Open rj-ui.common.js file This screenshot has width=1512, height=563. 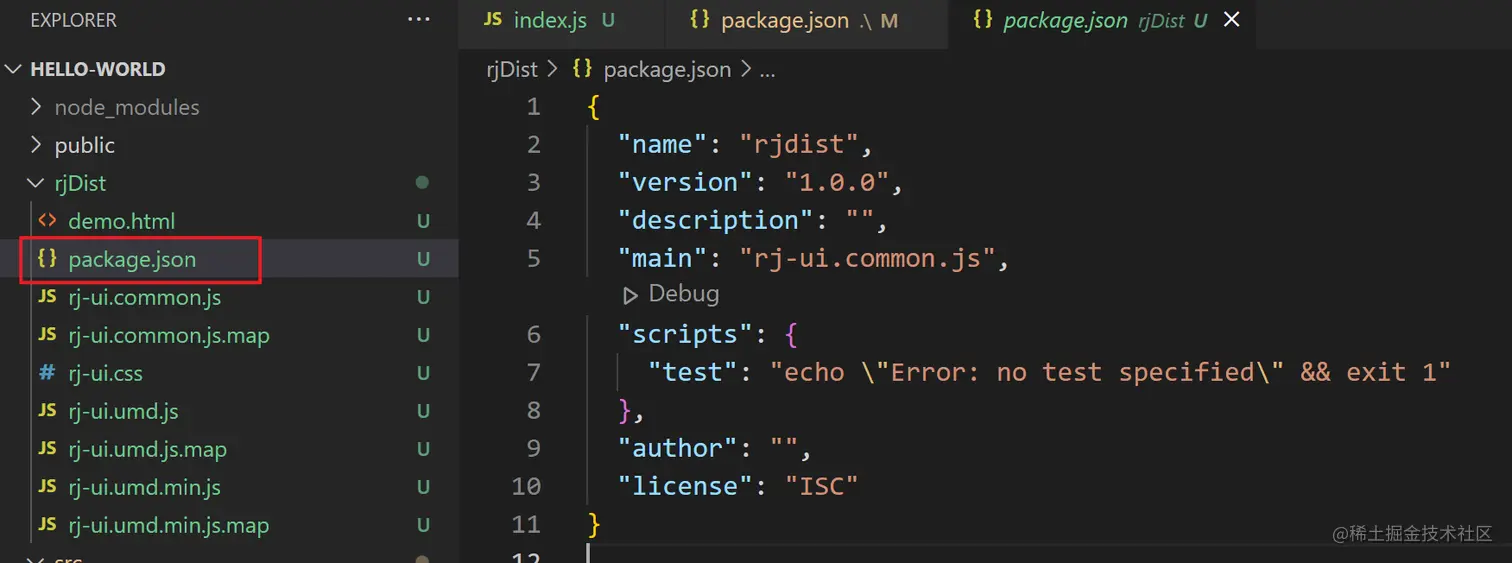coord(145,297)
